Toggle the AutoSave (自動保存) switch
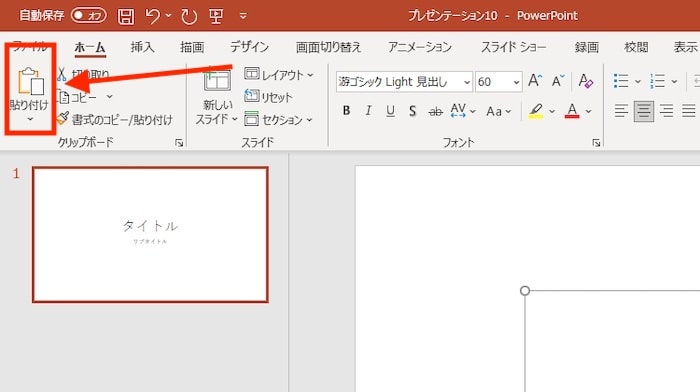Viewport: 700px width, 392px height. click(x=88, y=16)
